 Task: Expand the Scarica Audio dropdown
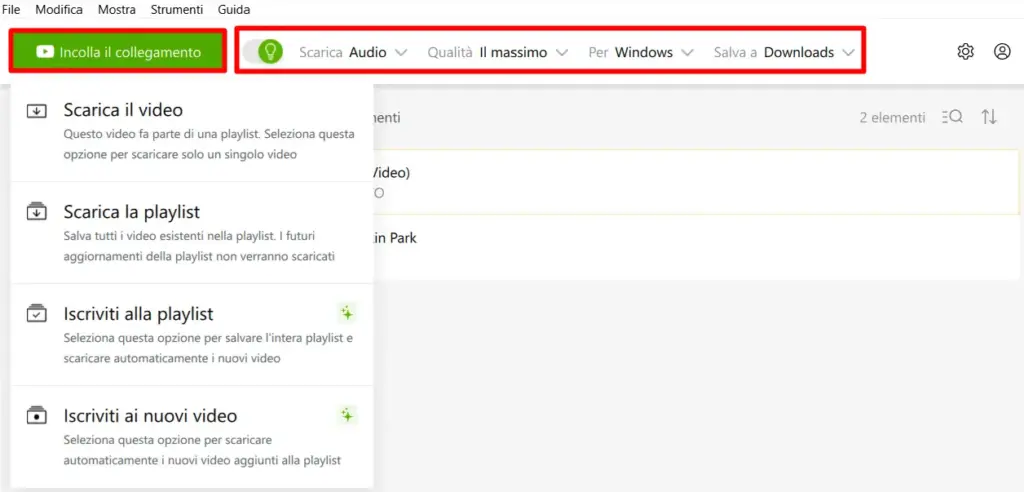(353, 52)
